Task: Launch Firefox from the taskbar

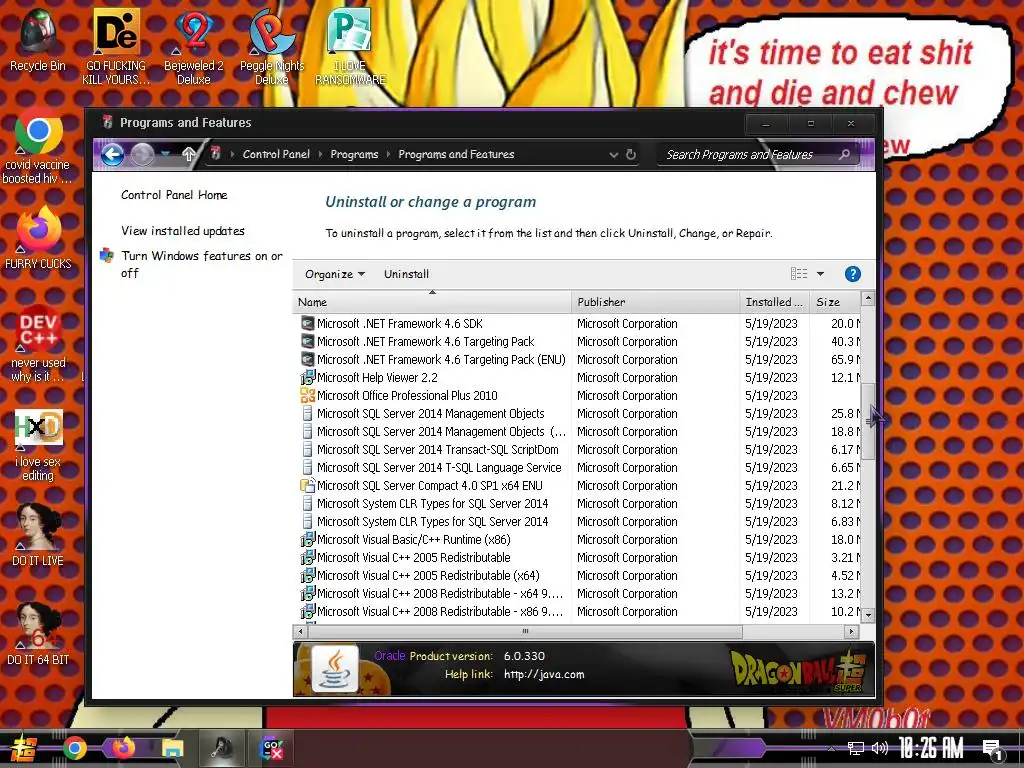Action: (123, 748)
